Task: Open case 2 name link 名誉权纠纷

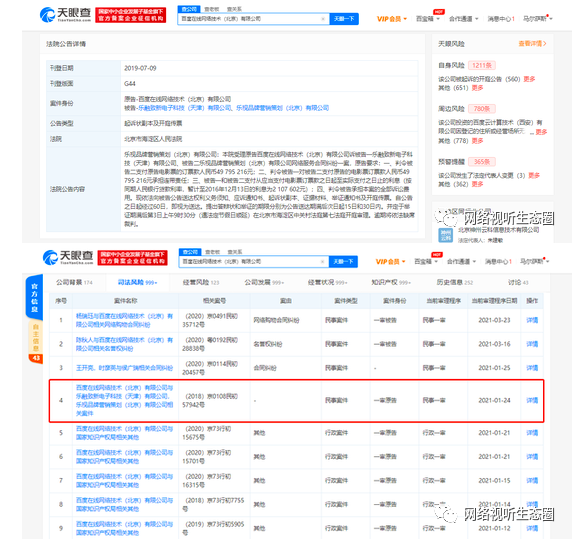Action: (124, 344)
